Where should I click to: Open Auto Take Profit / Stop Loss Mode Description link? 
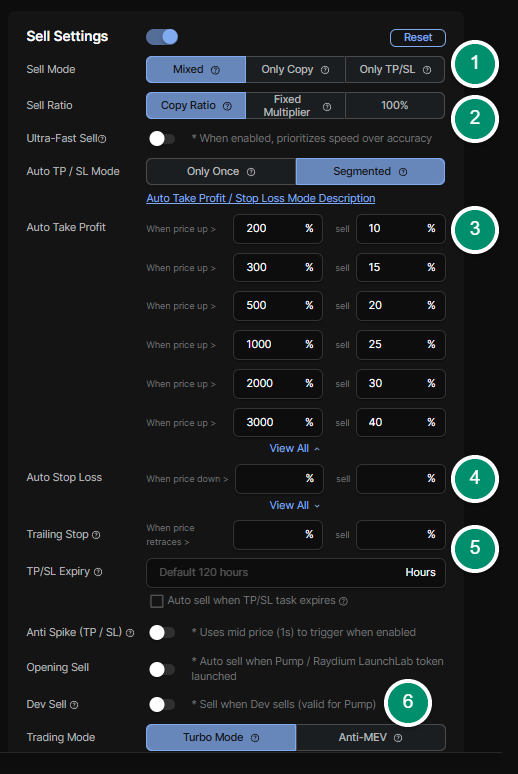261,198
